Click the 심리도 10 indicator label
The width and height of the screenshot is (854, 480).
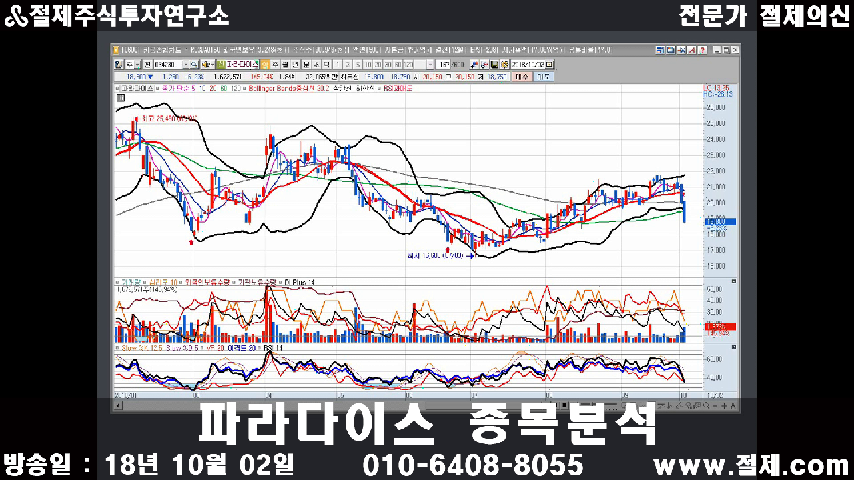pyautogui.click(x=163, y=282)
